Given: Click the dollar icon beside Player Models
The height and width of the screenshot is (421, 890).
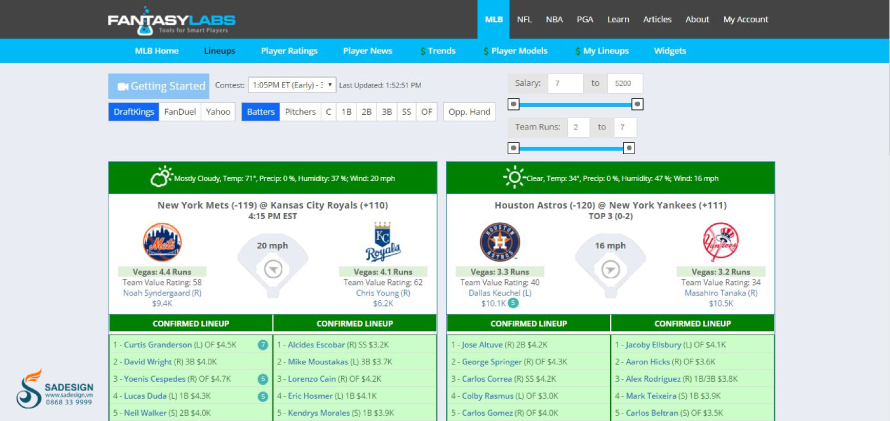Looking at the screenshot, I should click(486, 51).
